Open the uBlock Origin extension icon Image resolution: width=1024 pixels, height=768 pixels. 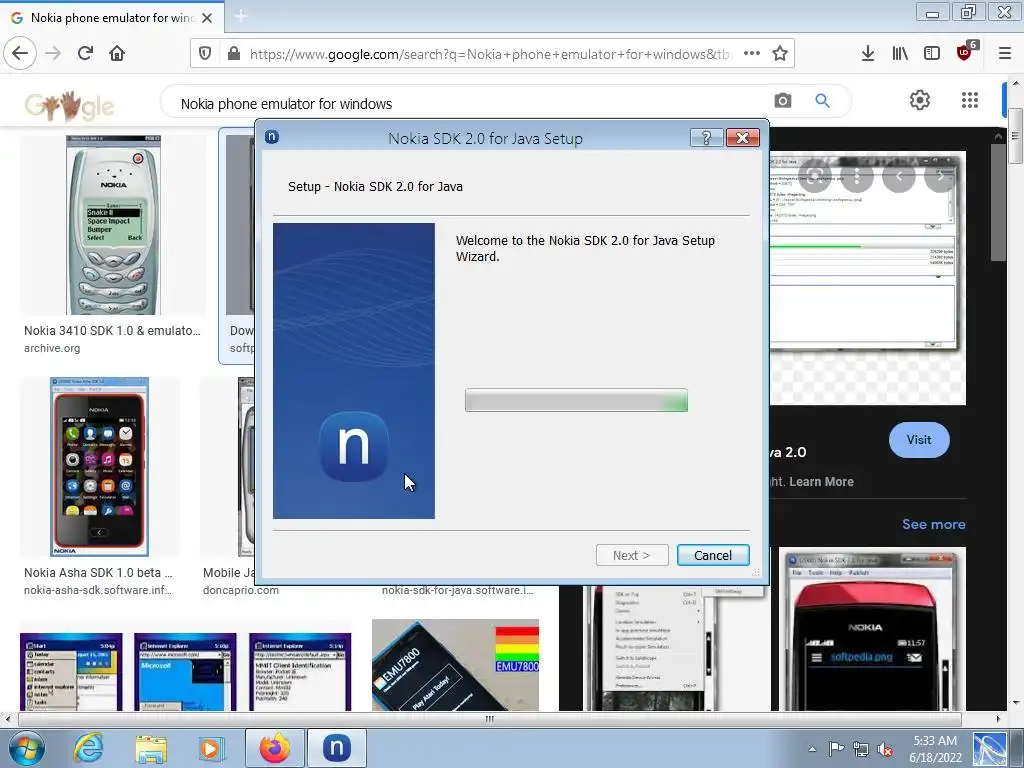click(965, 52)
